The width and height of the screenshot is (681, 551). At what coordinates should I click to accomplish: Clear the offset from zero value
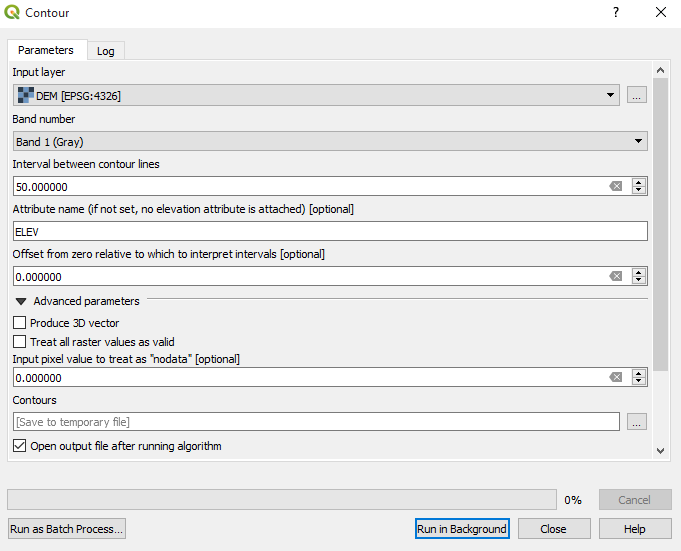pos(616,276)
